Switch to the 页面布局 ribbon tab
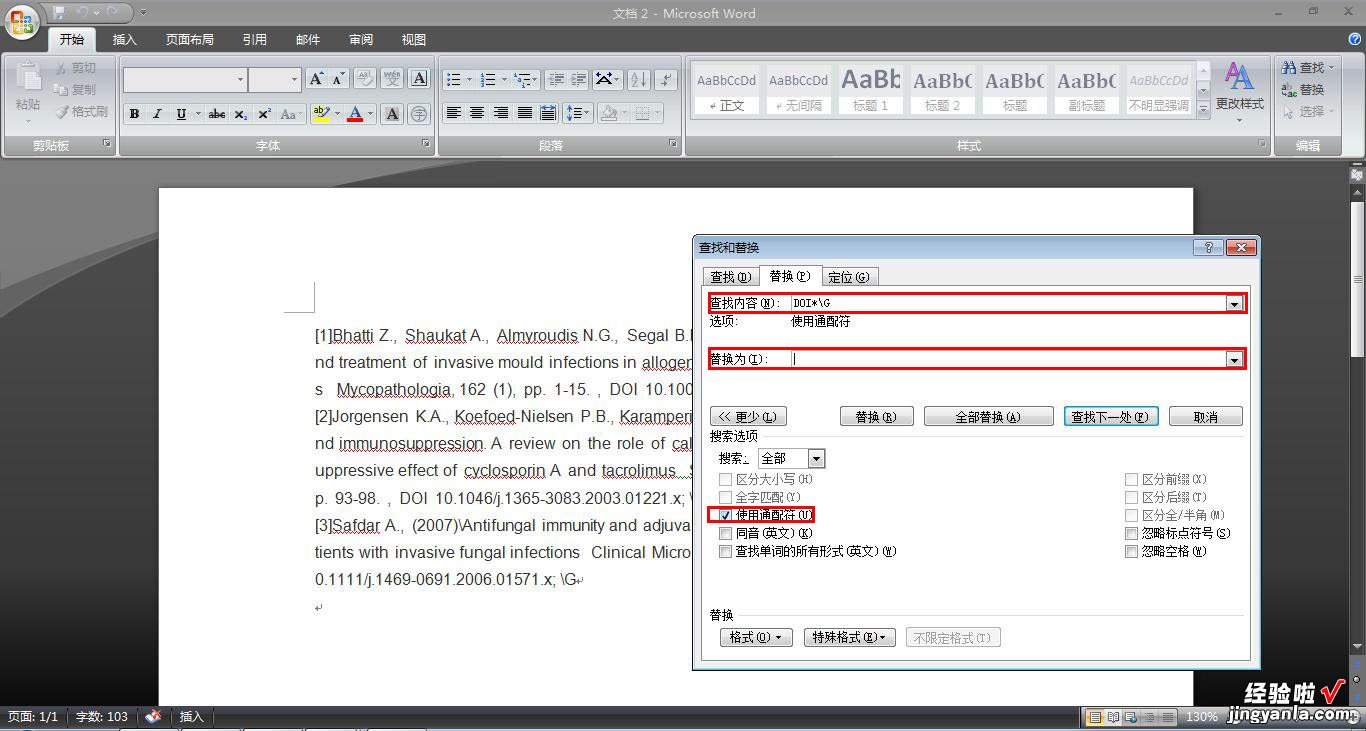This screenshot has width=1366, height=731. [190, 39]
